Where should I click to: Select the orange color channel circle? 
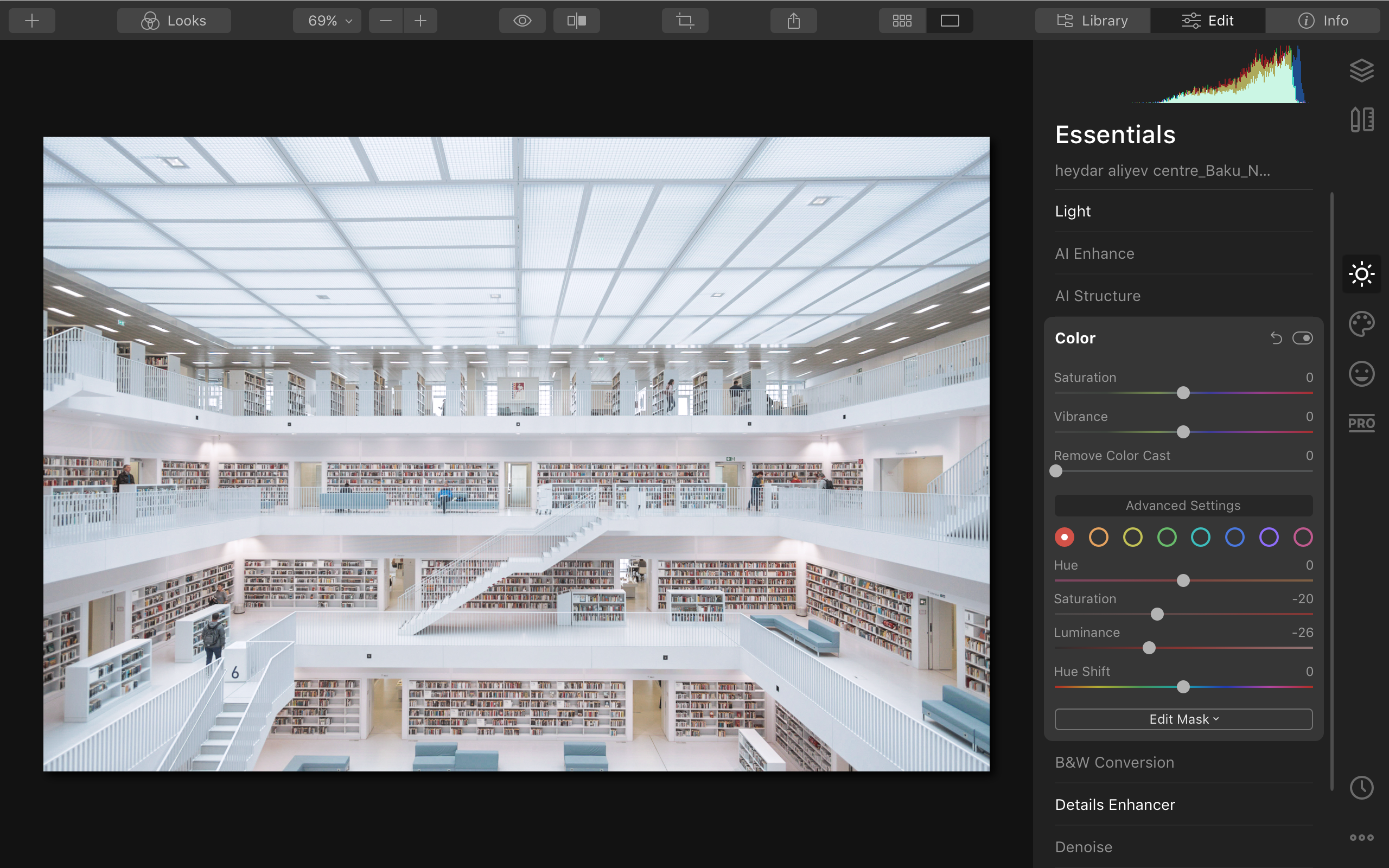click(1098, 537)
